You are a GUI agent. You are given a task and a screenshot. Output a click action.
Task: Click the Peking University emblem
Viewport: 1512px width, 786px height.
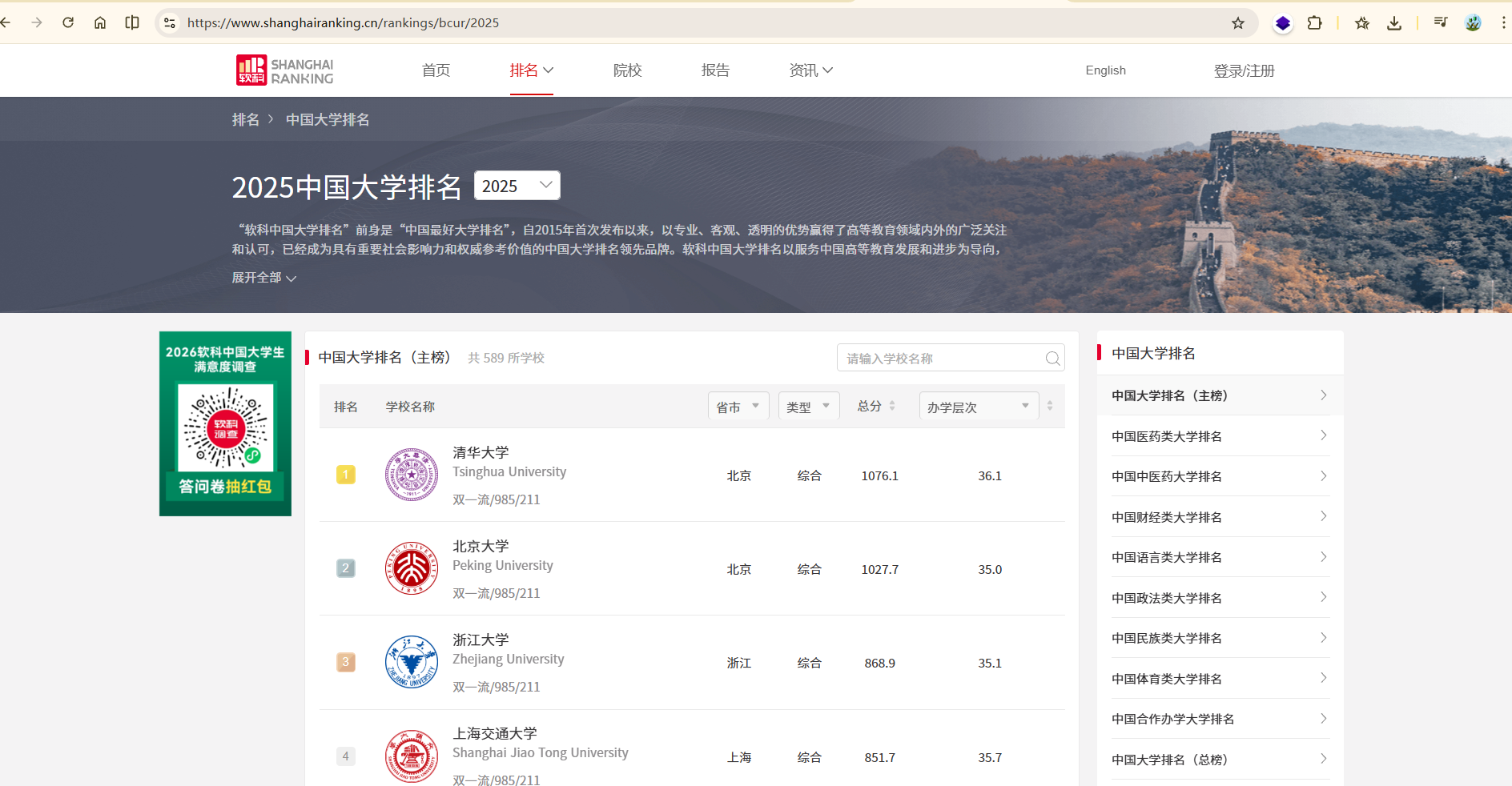point(412,568)
